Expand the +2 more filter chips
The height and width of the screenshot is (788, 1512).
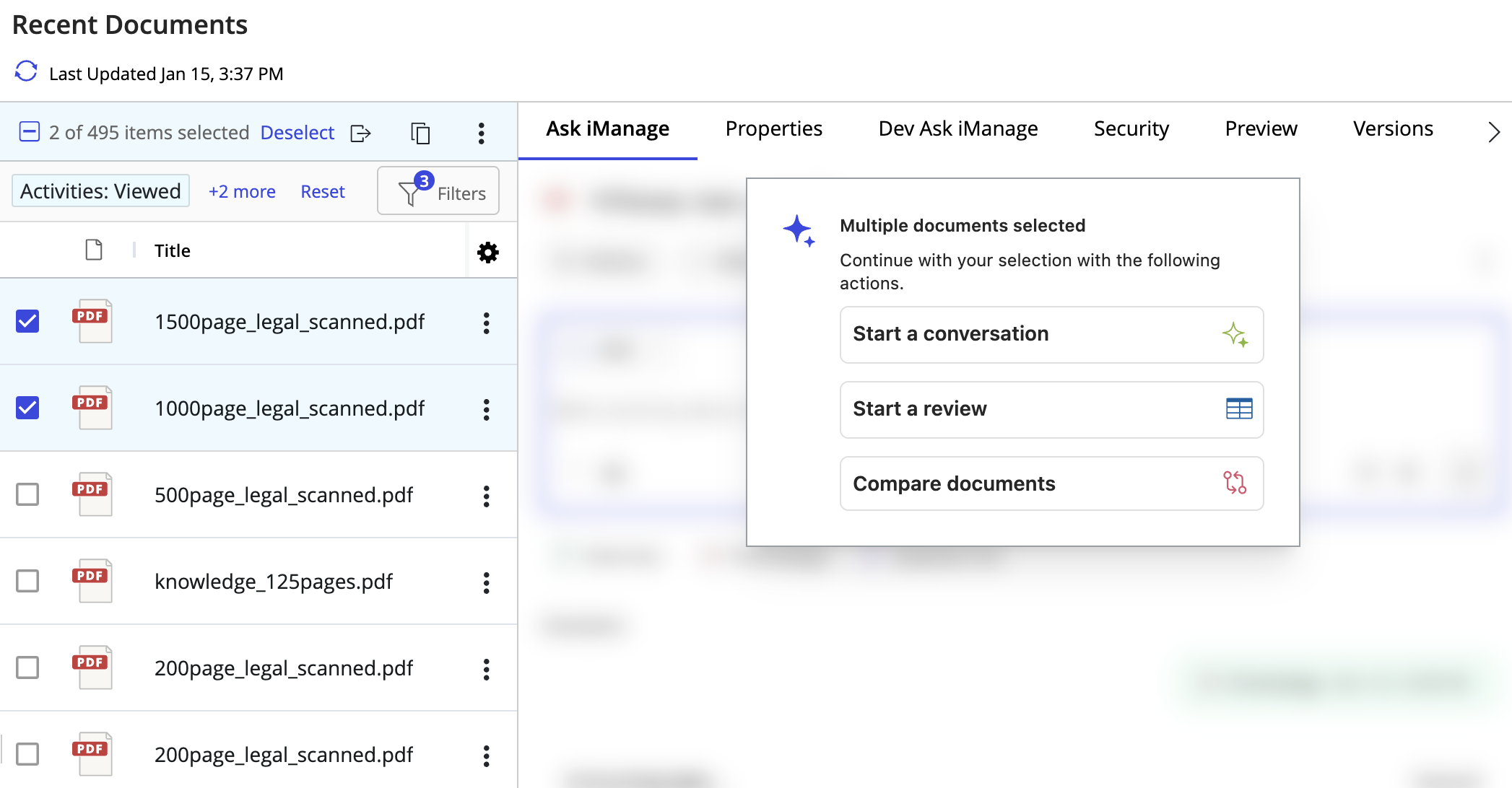coord(242,191)
